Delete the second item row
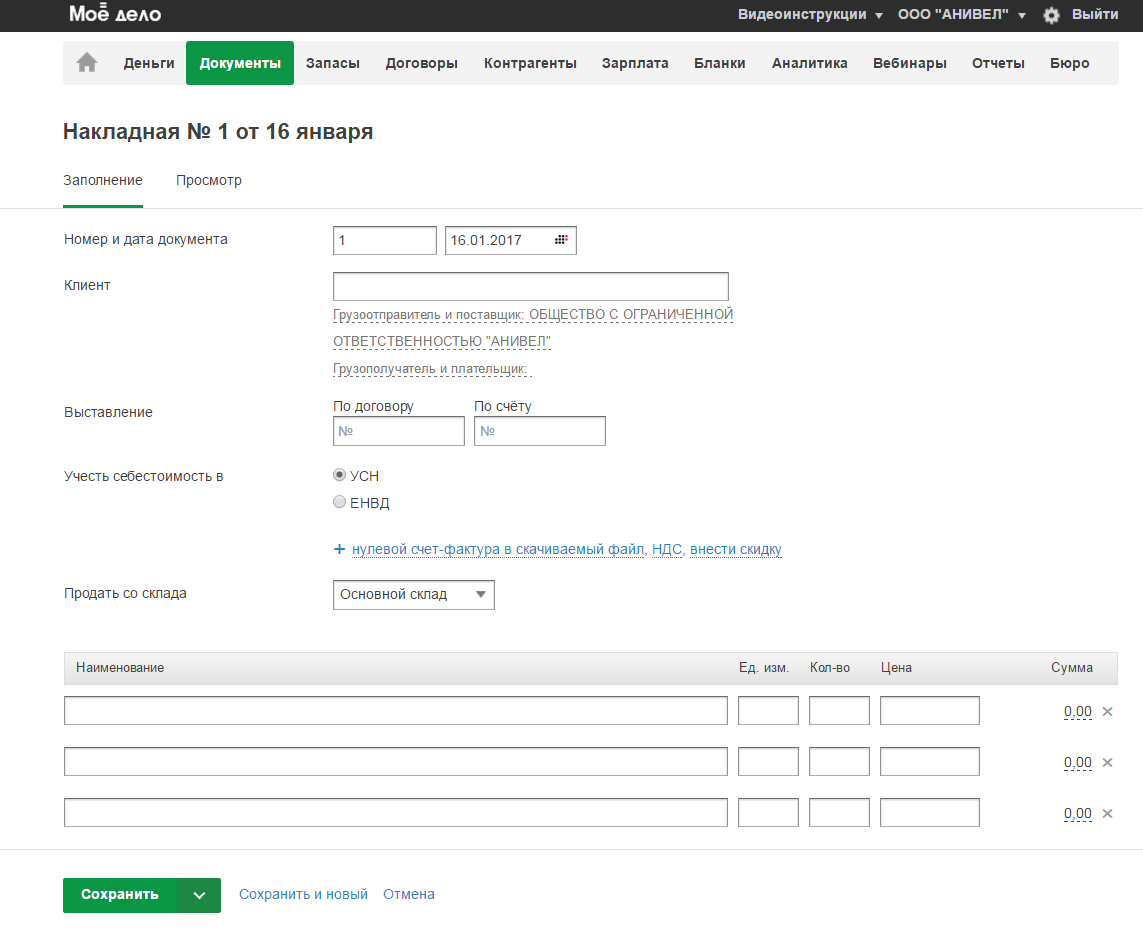This screenshot has height=934, width=1143. [x=1107, y=763]
